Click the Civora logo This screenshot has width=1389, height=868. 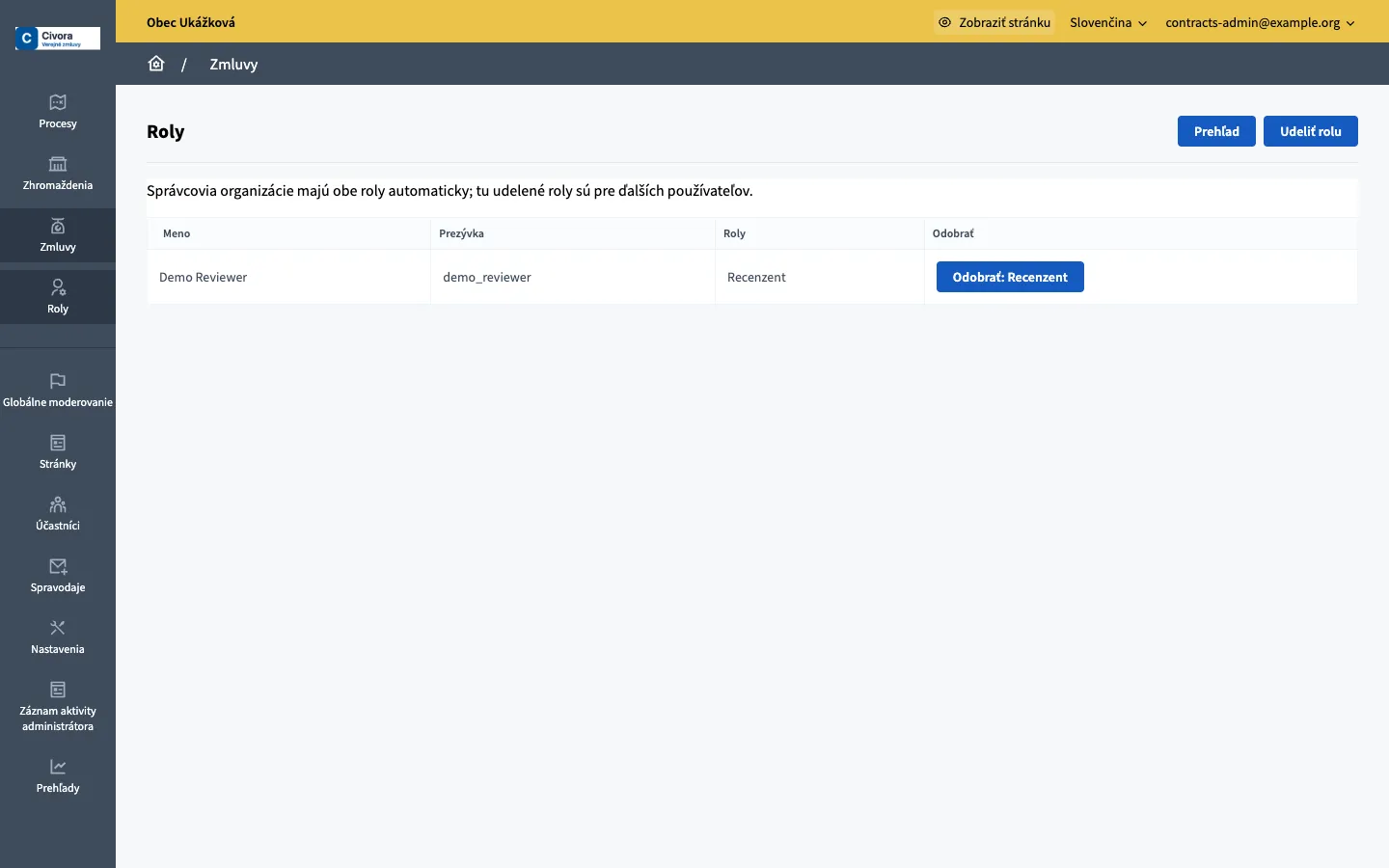click(58, 39)
